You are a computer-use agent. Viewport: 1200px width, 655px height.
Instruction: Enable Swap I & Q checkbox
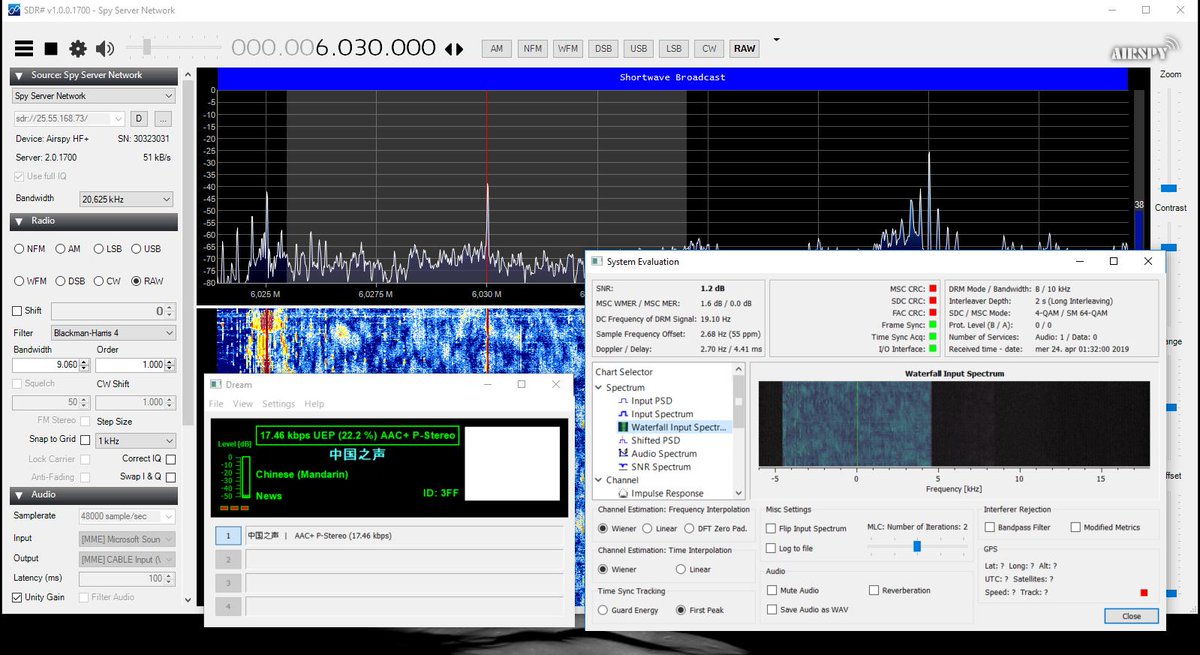coord(170,477)
